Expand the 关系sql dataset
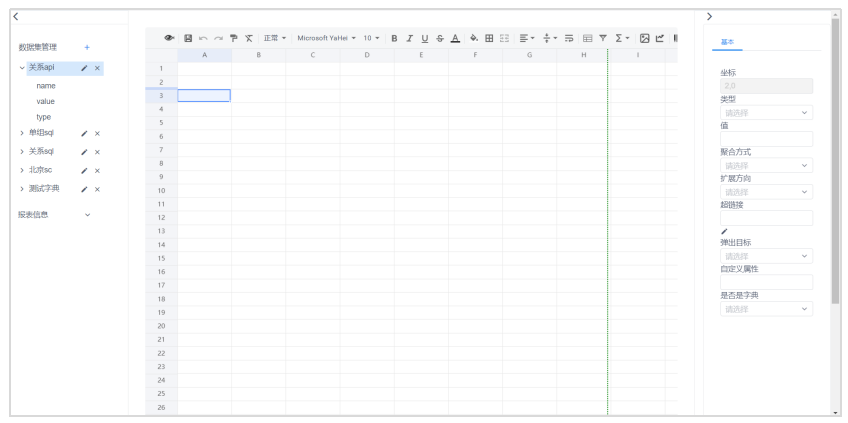 pos(22,152)
